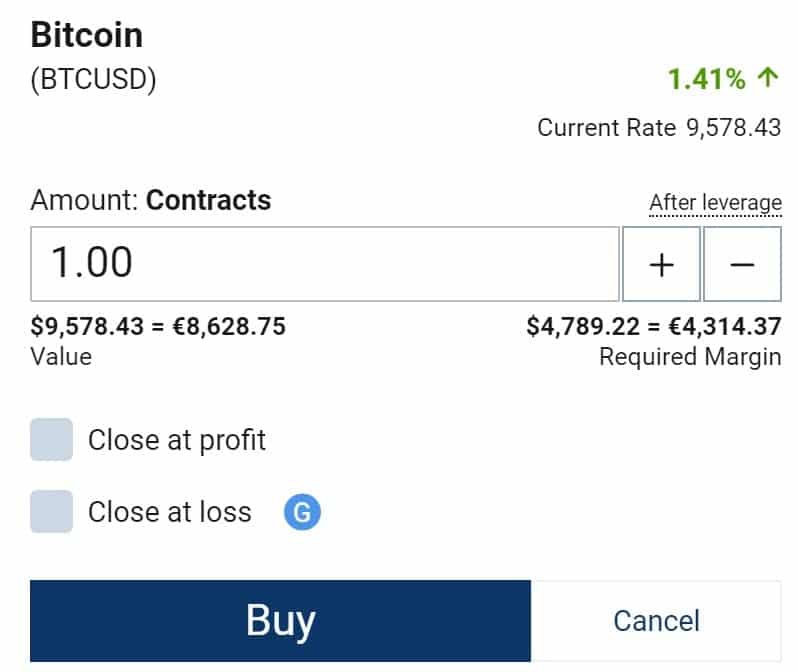Image resolution: width=798 pixels, height=672 pixels.
Task: Click the 1.41% change percentage
Action: coord(706,79)
